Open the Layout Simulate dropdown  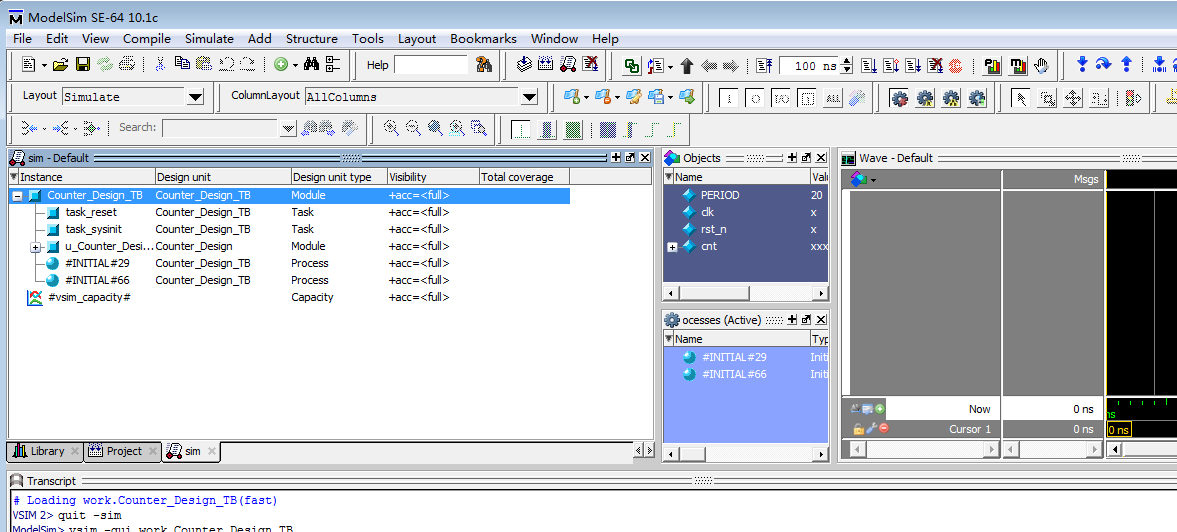click(x=195, y=97)
